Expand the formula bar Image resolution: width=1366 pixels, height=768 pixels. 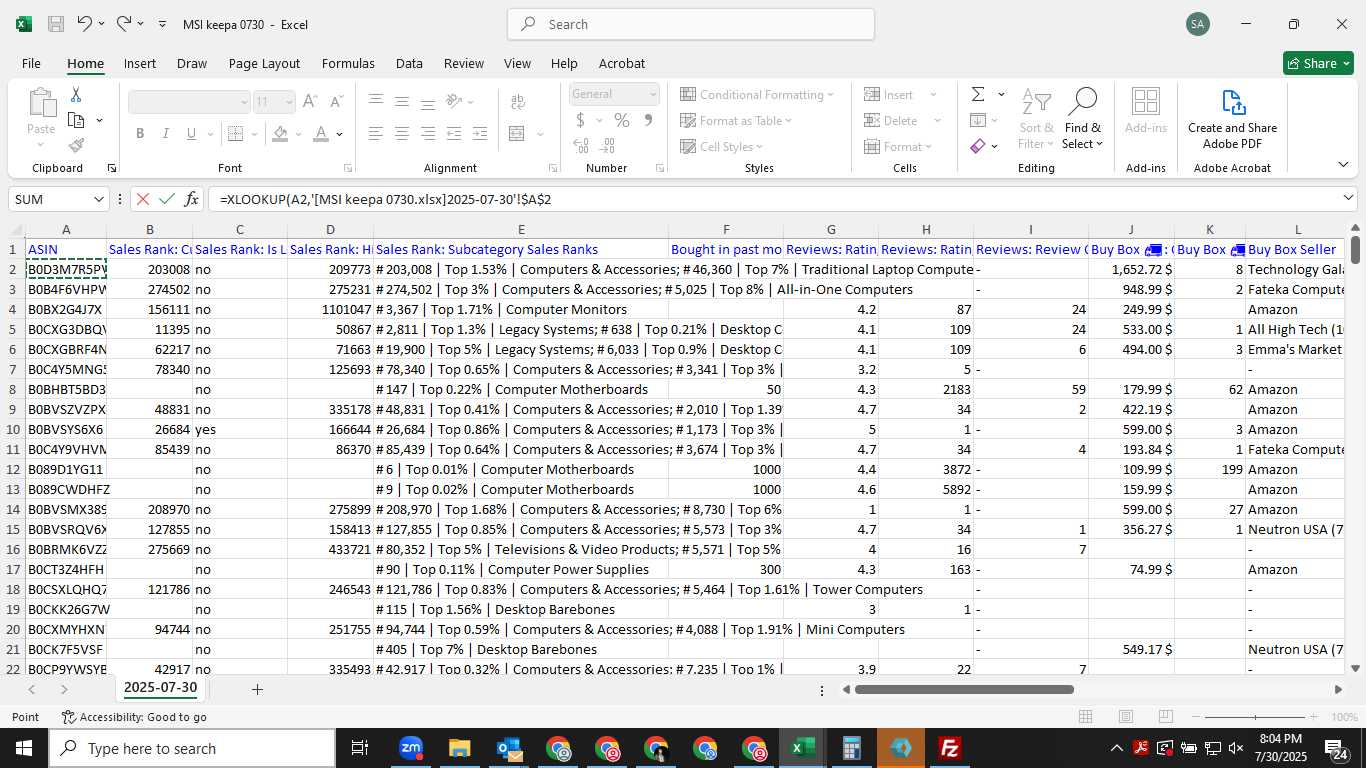click(1348, 199)
